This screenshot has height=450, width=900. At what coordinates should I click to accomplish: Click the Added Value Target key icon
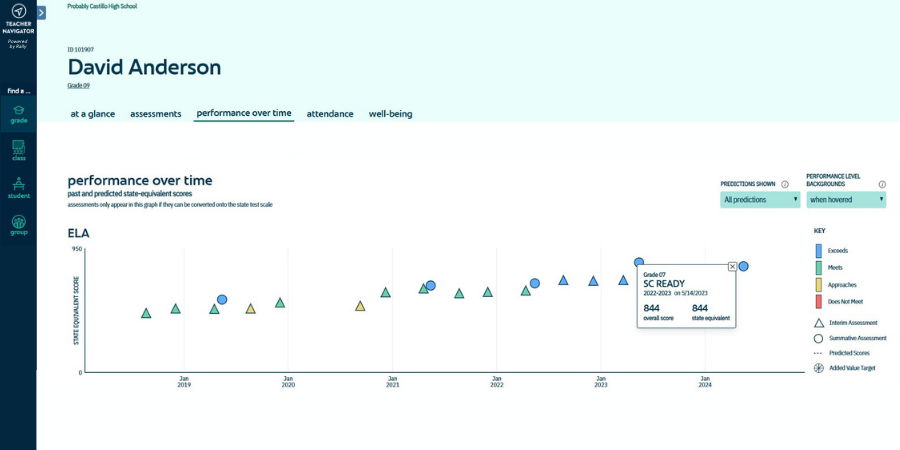(x=819, y=368)
